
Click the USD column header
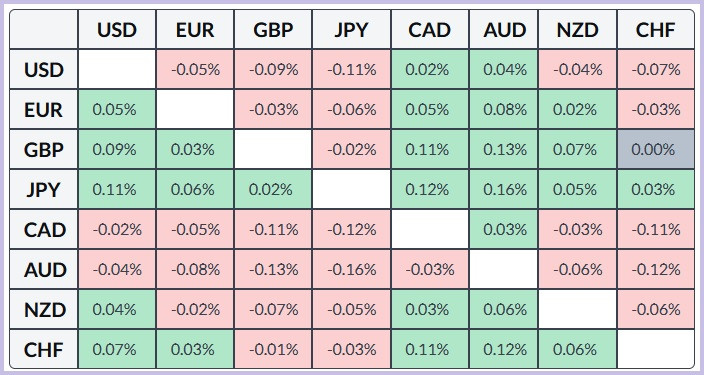tap(117, 30)
